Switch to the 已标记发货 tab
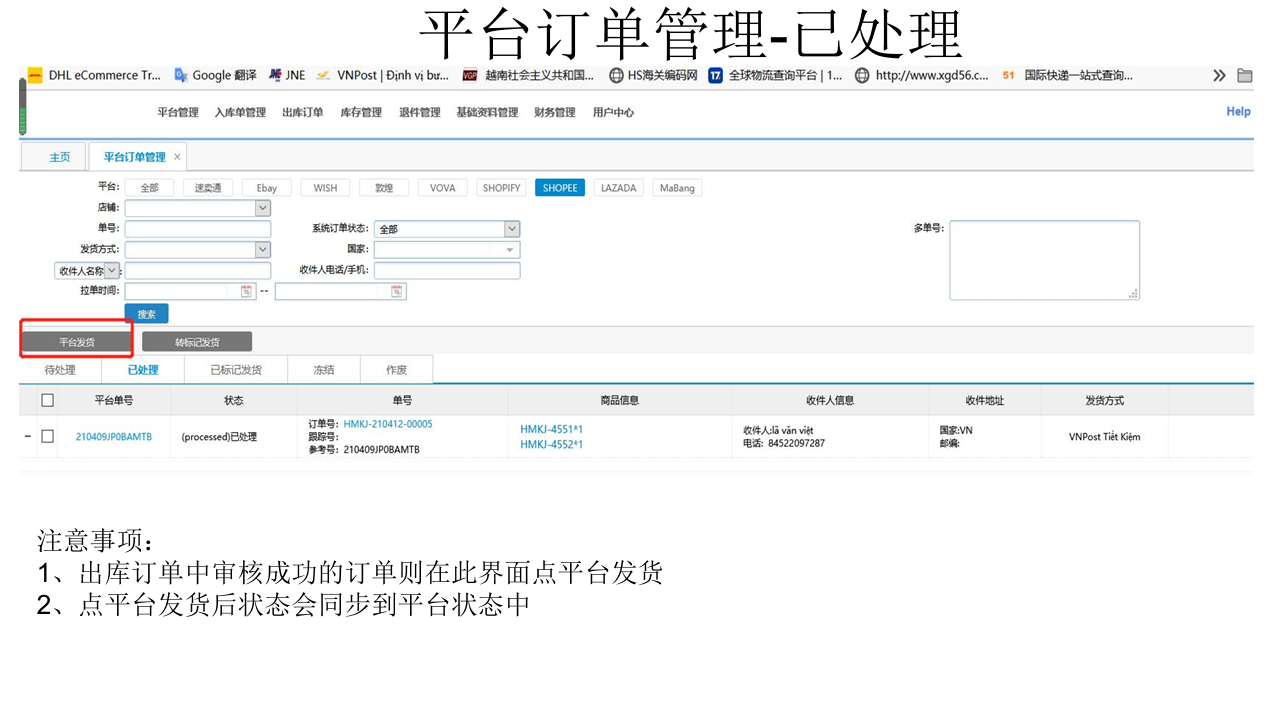 click(236, 370)
